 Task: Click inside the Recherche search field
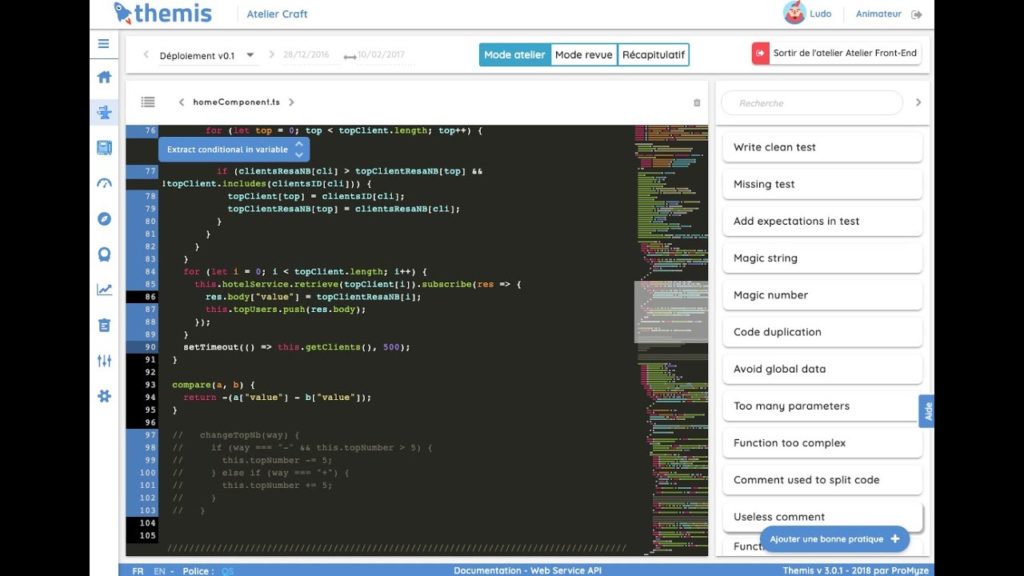point(810,102)
